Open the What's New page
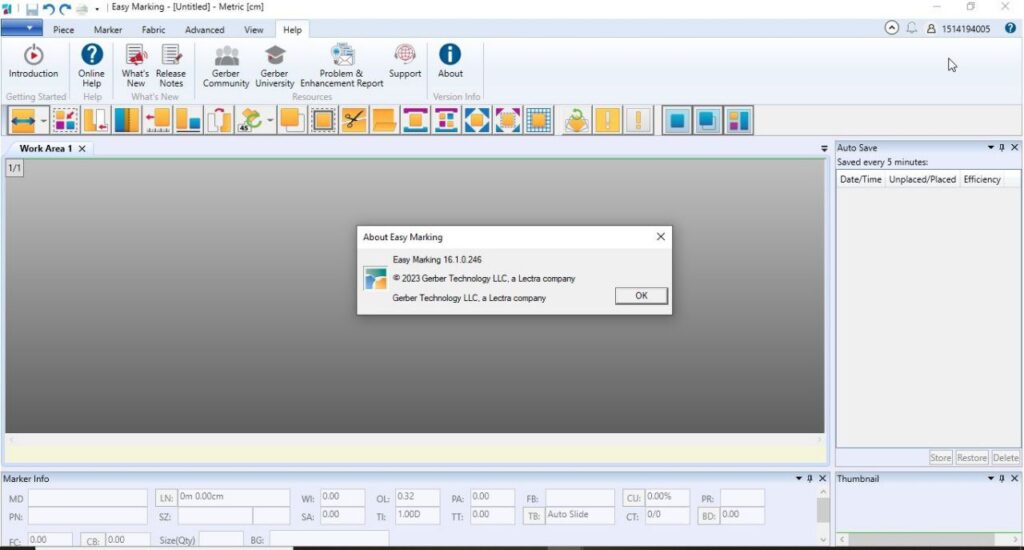 click(x=135, y=56)
